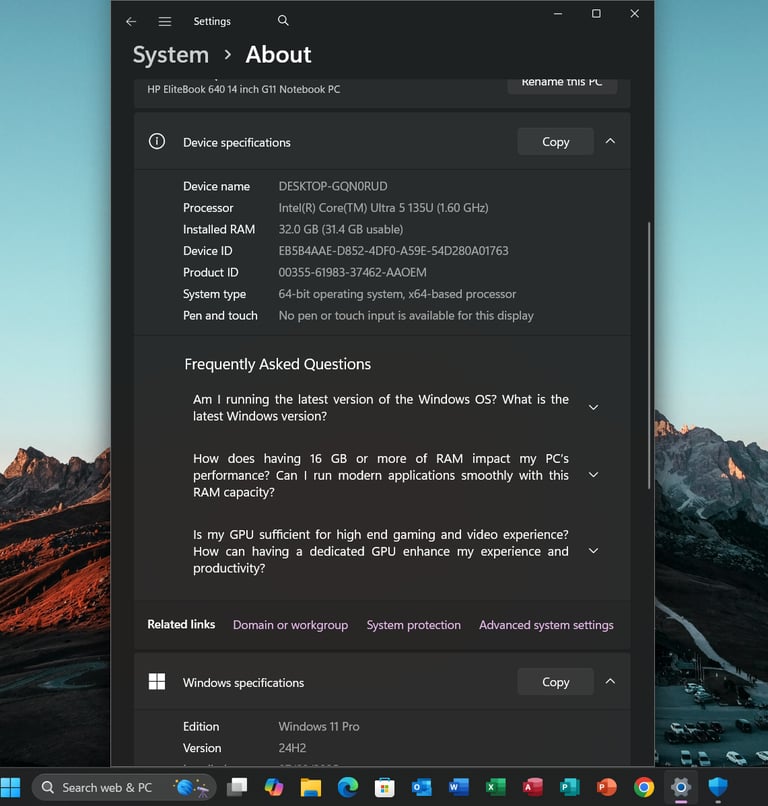The image size is (768, 806).
Task: Click the Windows 11 Pro edition value
Action: (319, 726)
